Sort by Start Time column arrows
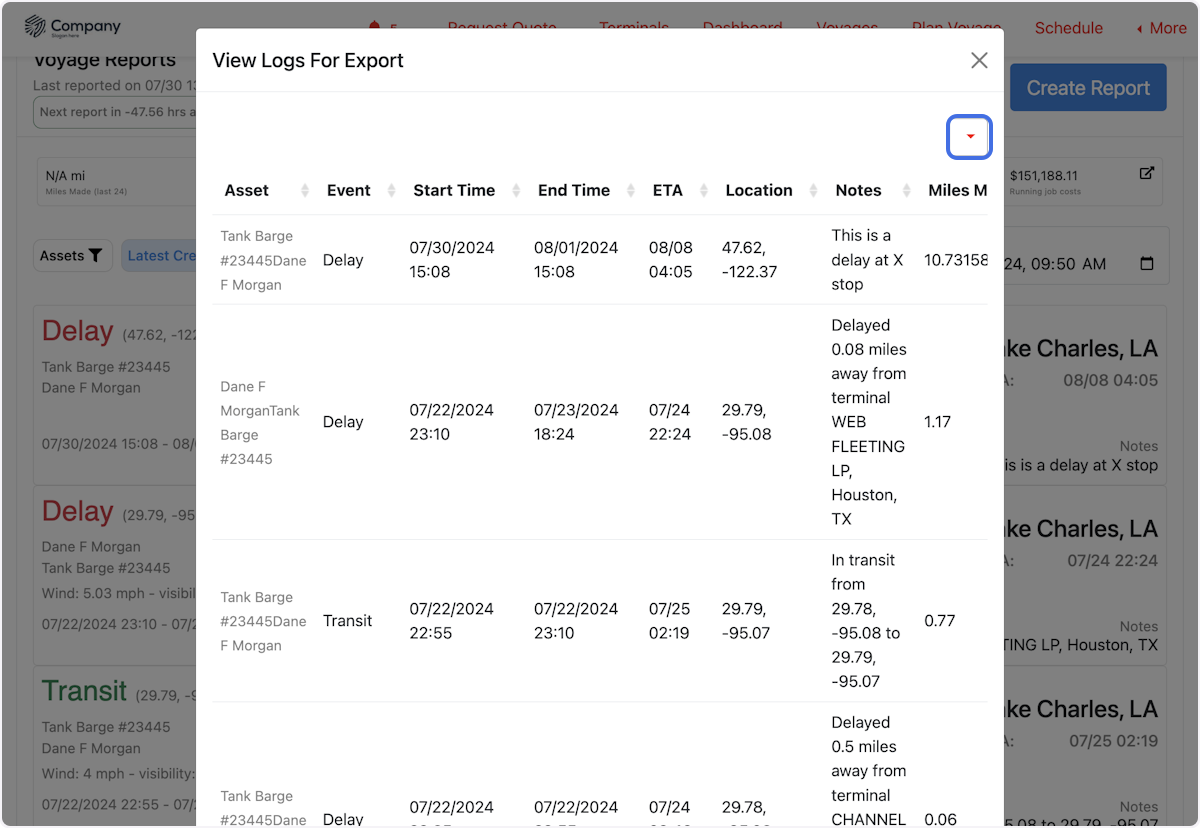This screenshot has width=1200, height=828. 516,190
